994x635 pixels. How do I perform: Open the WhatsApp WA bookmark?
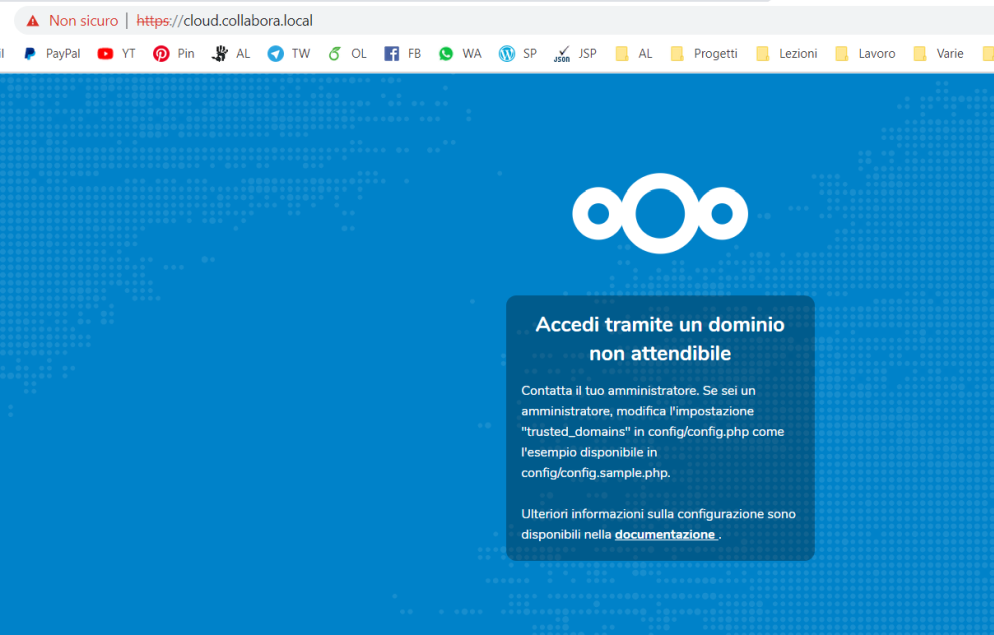click(x=460, y=54)
